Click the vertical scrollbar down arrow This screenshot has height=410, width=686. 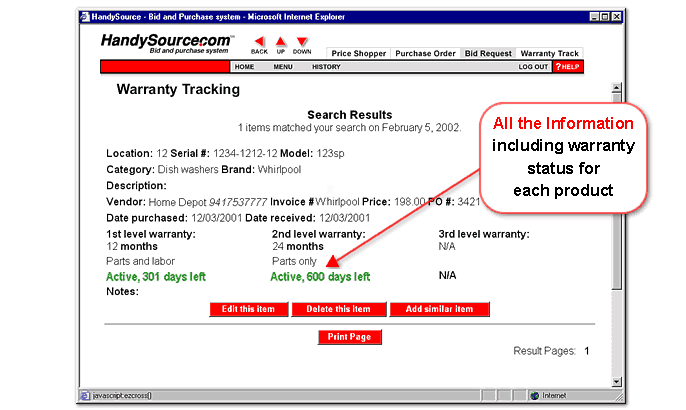615,381
